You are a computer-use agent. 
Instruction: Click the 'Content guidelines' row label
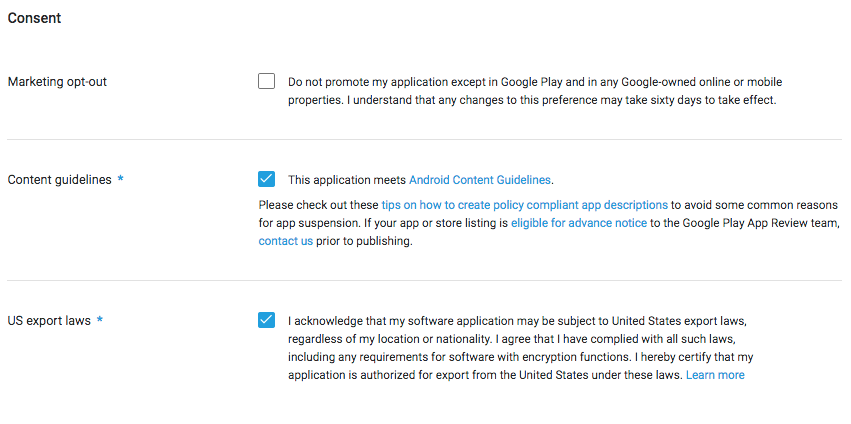pyautogui.click(x=59, y=180)
